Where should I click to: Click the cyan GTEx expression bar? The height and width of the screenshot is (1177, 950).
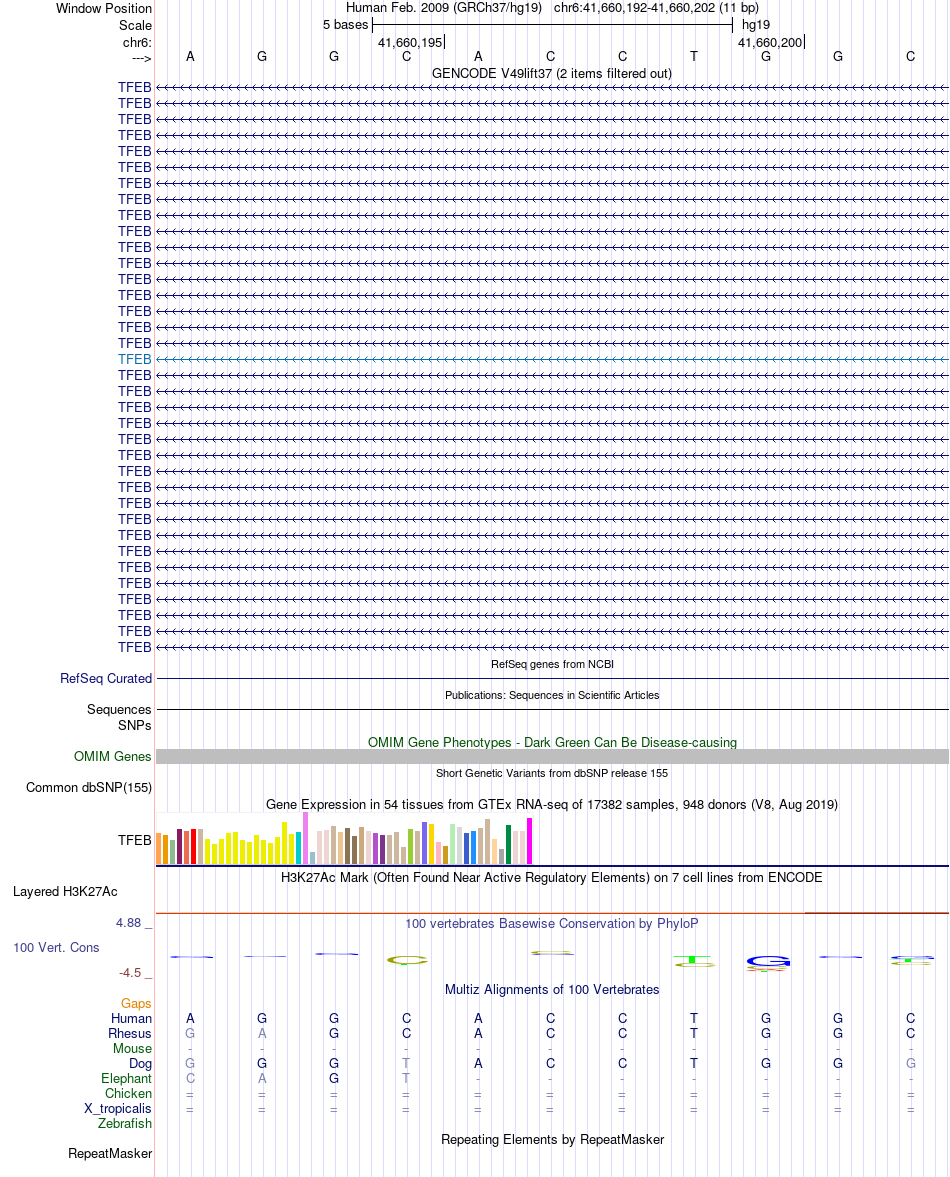tap(299, 848)
